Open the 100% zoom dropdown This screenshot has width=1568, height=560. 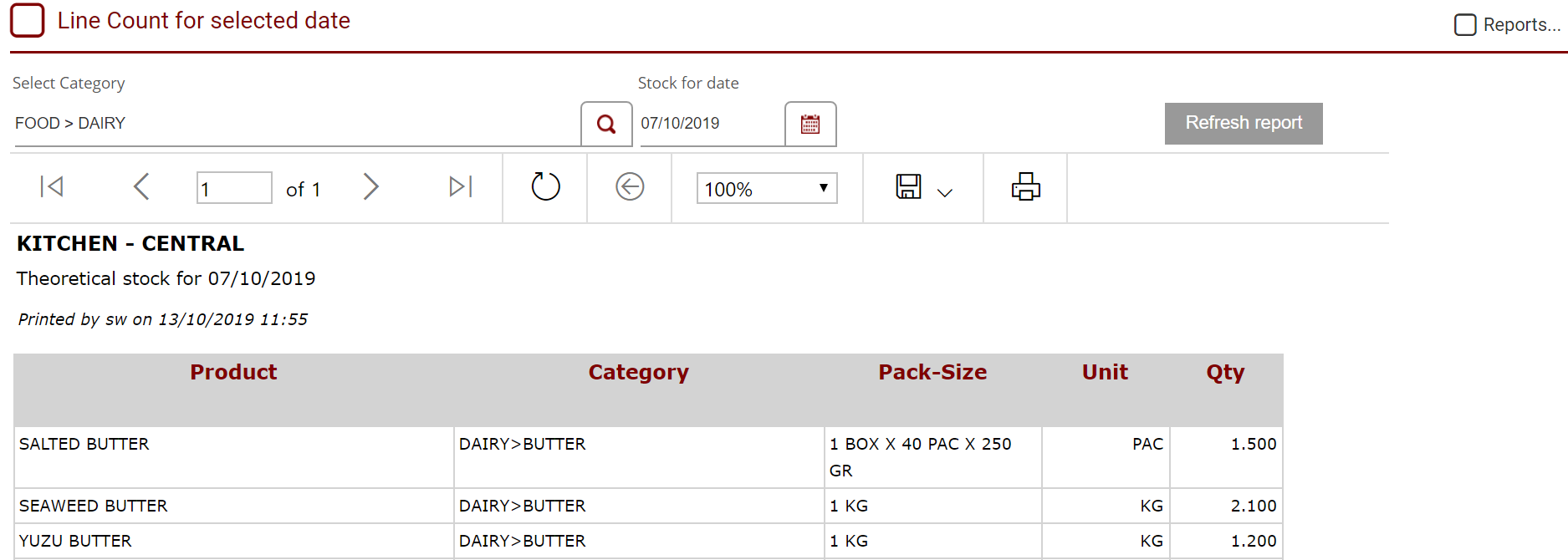[x=767, y=189]
